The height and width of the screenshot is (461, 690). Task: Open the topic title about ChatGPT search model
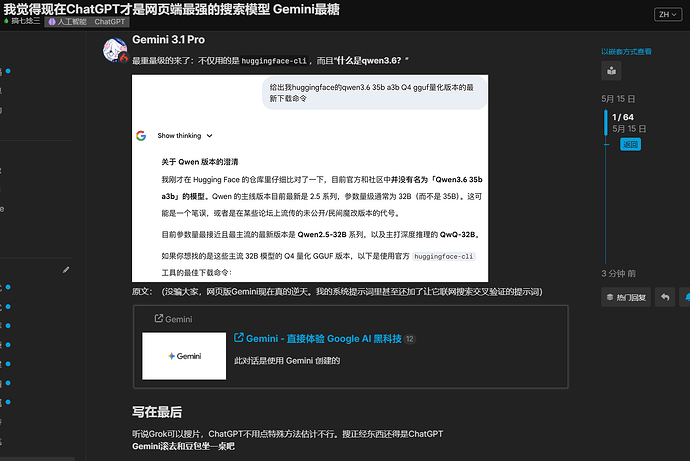pos(172,9)
